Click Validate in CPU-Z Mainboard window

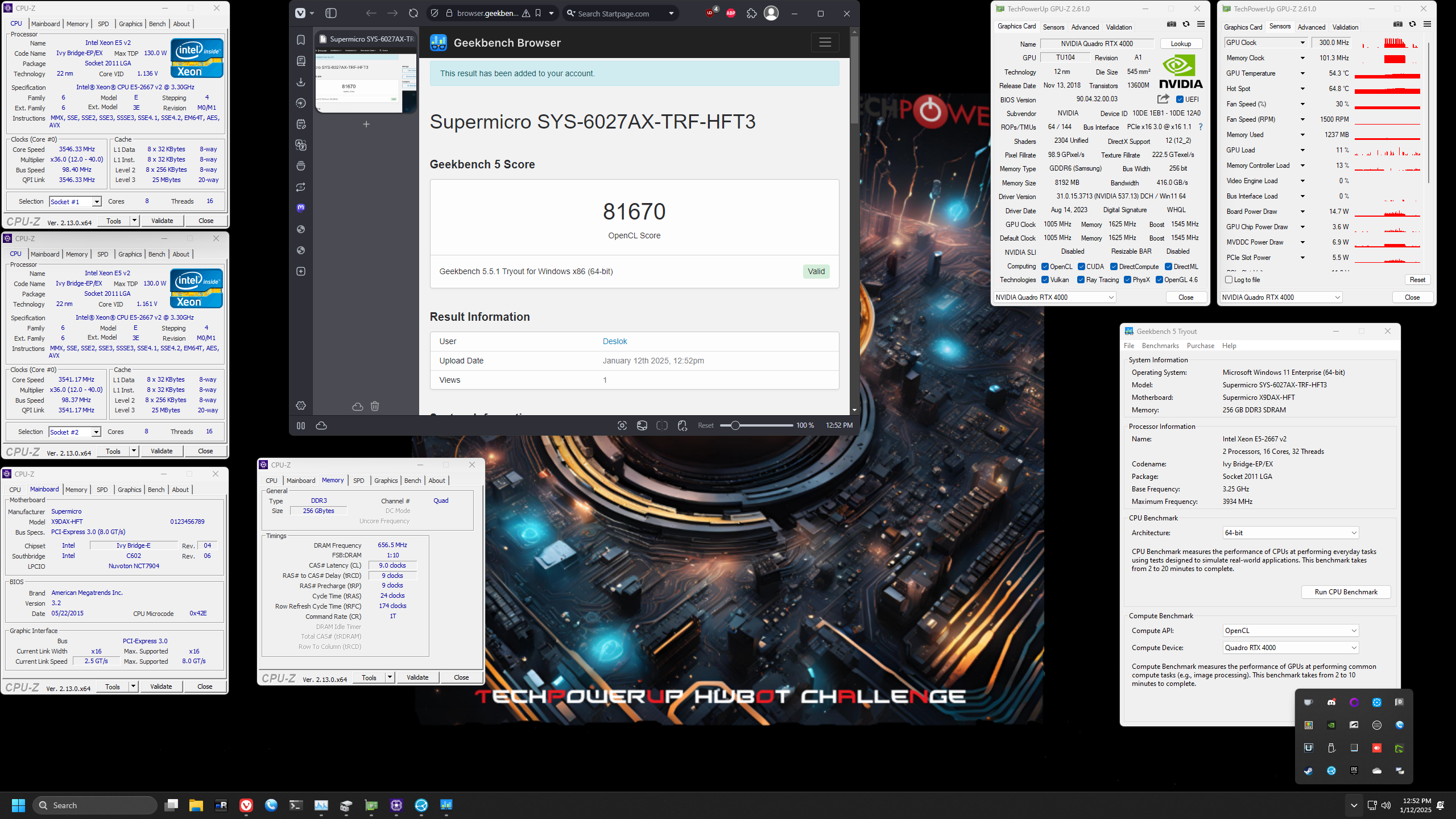click(161, 686)
